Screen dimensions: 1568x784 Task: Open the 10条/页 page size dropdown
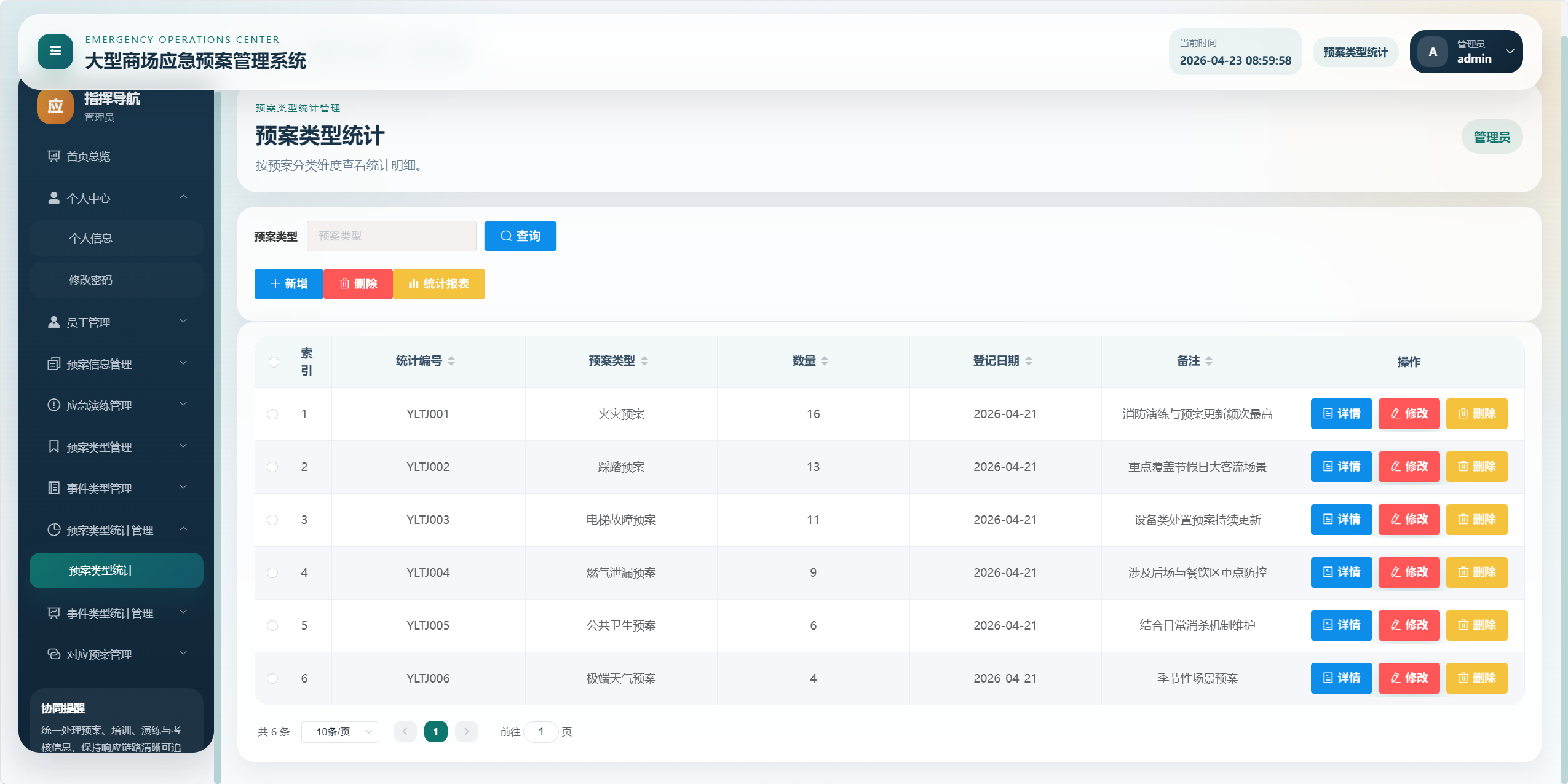click(339, 732)
